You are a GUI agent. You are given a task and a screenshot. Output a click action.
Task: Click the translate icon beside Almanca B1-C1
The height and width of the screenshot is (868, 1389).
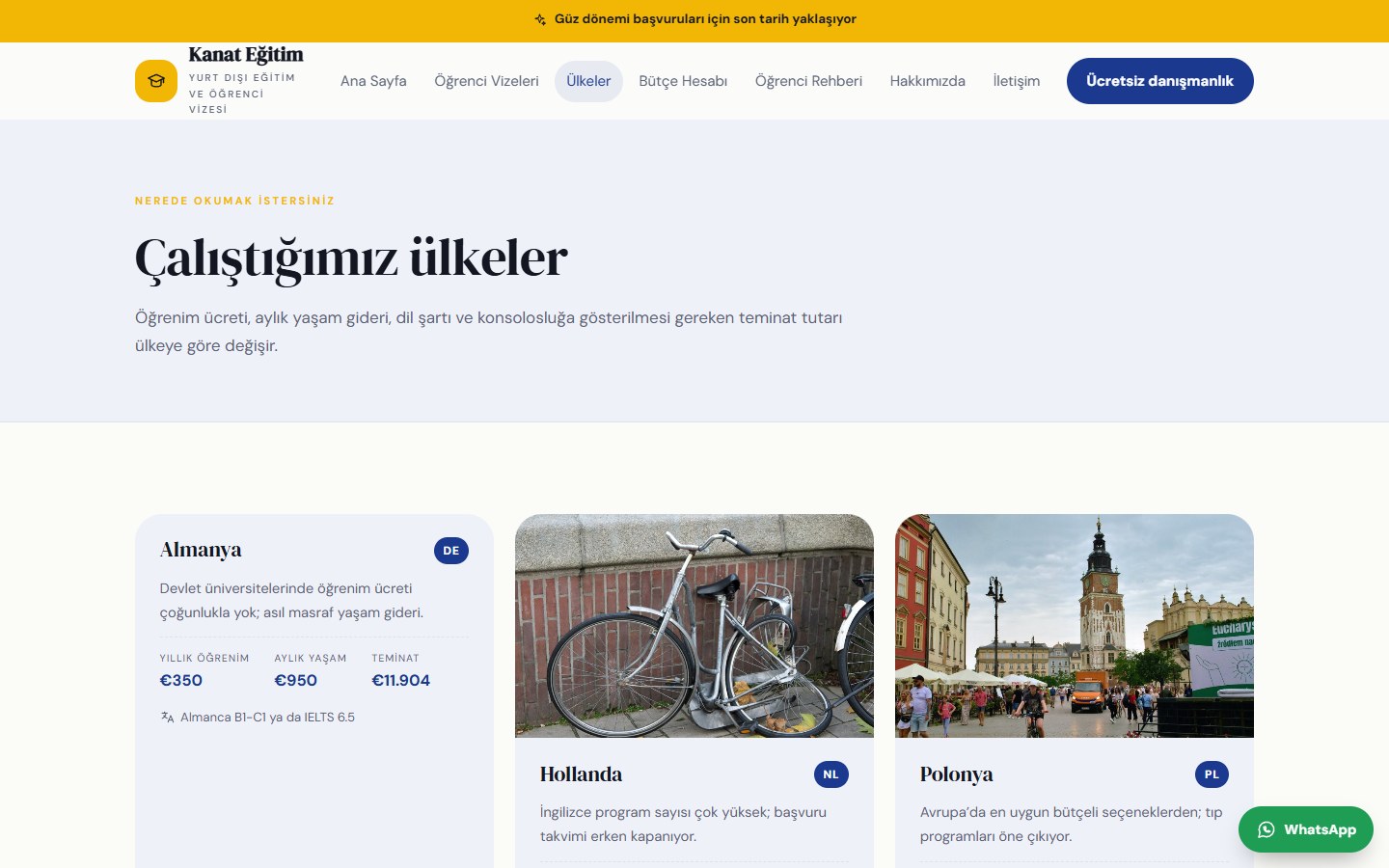pos(167,717)
